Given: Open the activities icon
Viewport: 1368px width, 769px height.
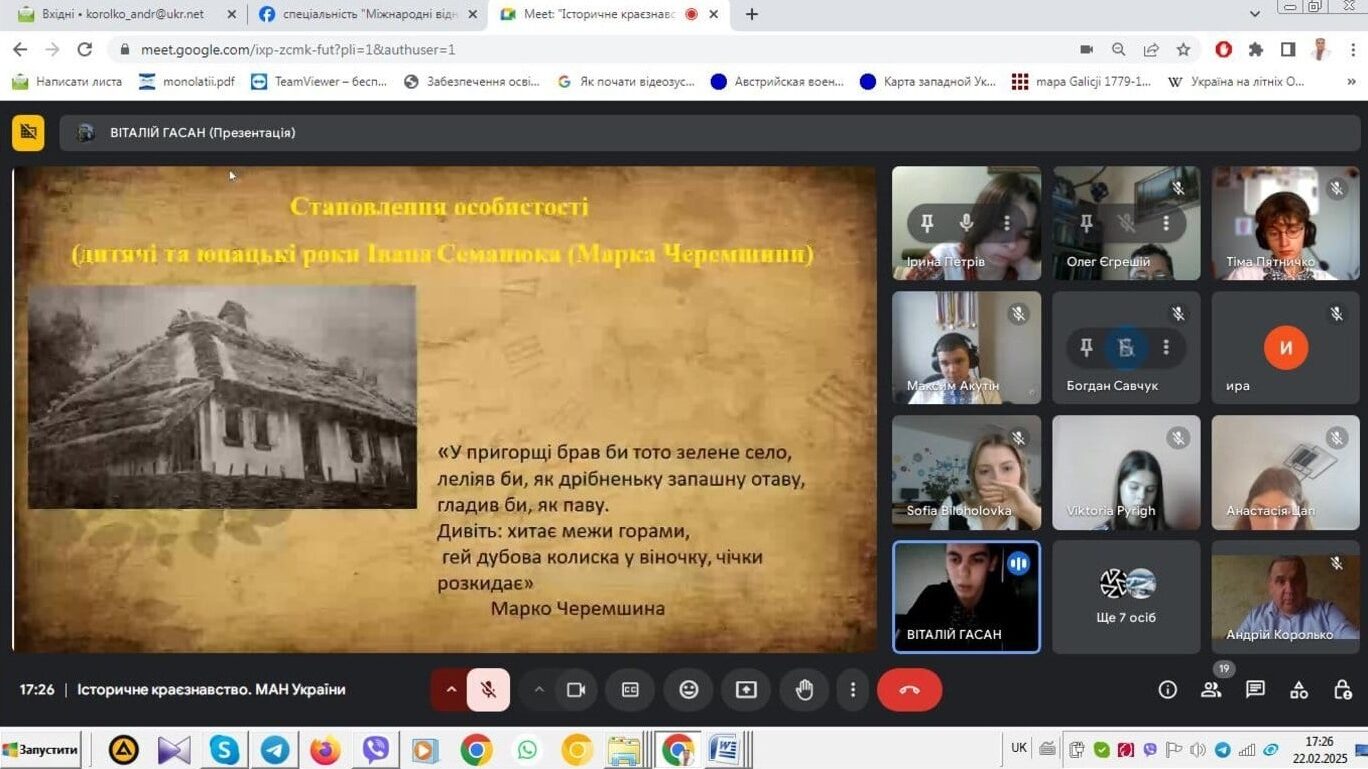Looking at the screenshot, I should pyautogui.click(x=1299, y=690).
